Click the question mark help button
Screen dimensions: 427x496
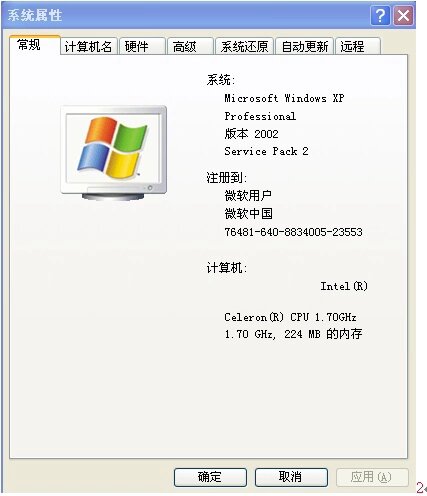tap(380, 15)
